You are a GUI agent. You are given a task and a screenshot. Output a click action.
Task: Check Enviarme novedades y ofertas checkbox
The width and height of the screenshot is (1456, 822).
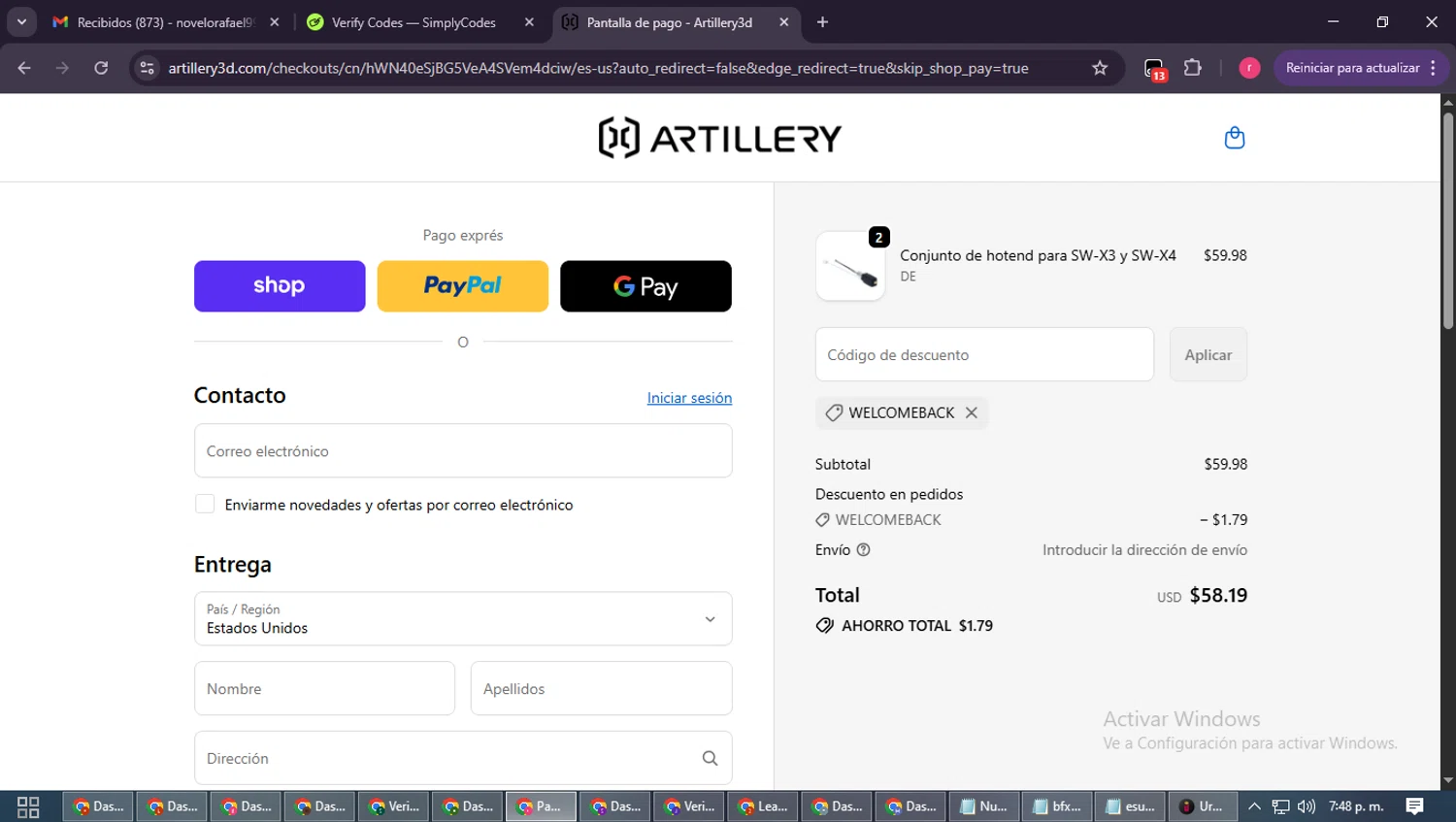click(205, 504)
